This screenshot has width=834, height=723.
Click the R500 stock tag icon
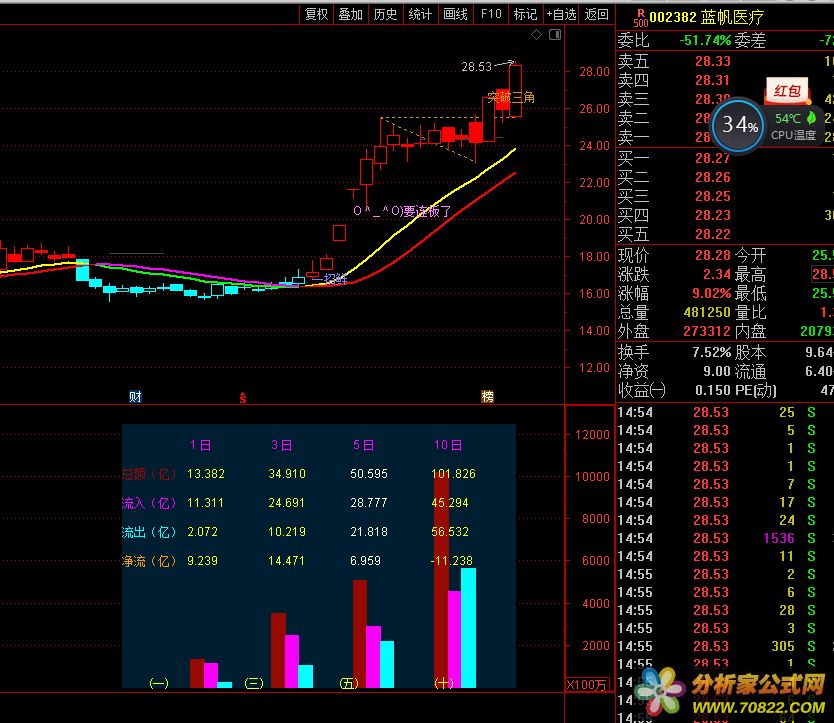[640, 18]
